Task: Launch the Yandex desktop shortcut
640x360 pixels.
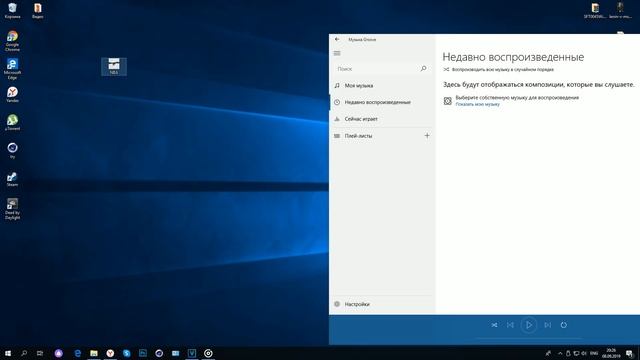Action: click(x=12, y=94)
